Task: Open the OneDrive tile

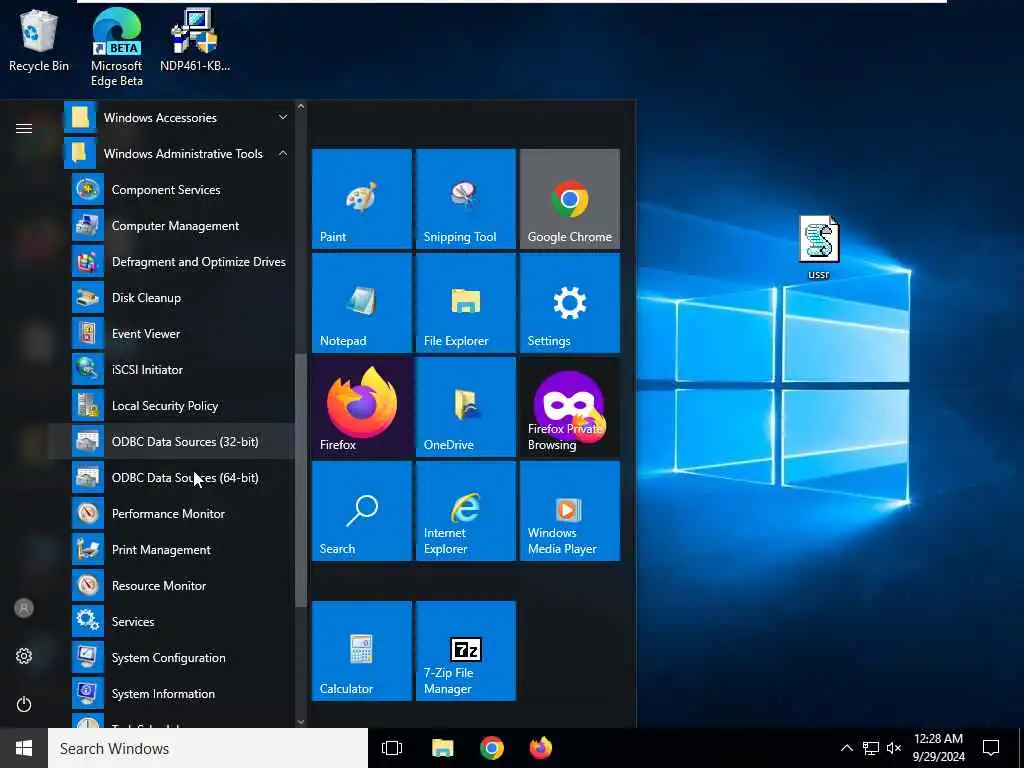Action: (x=466, y=406)
